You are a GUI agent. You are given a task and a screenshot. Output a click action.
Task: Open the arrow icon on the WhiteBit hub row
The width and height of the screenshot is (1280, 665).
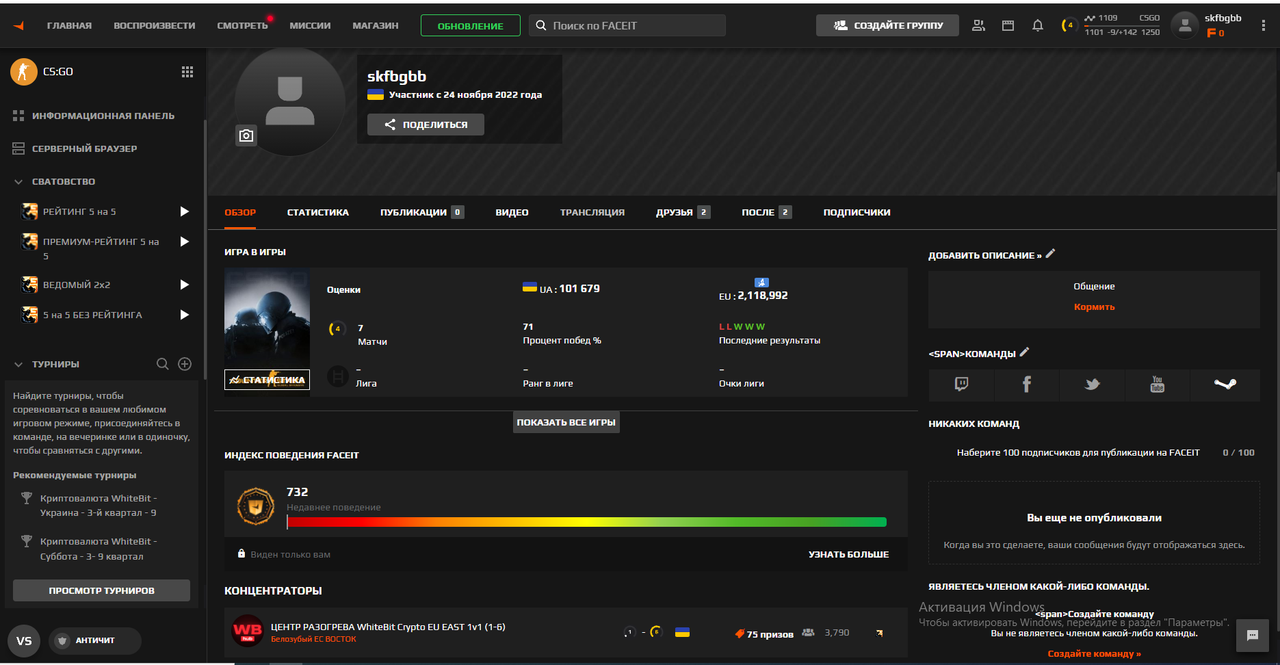pos(879,633)
